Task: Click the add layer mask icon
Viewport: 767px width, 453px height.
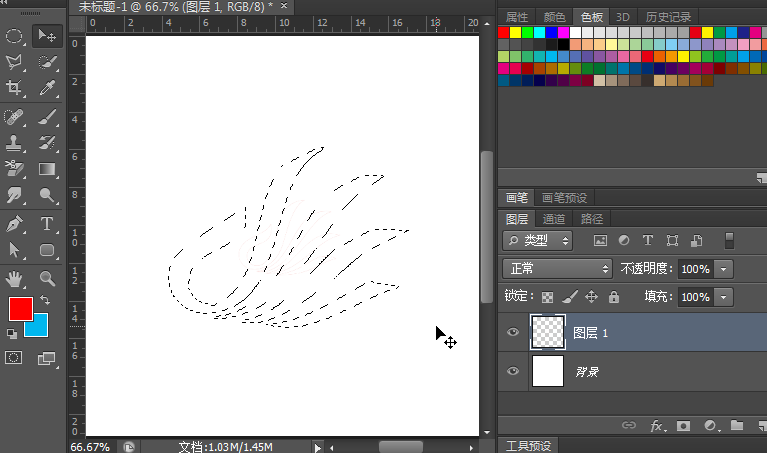Action: [683, 426]
